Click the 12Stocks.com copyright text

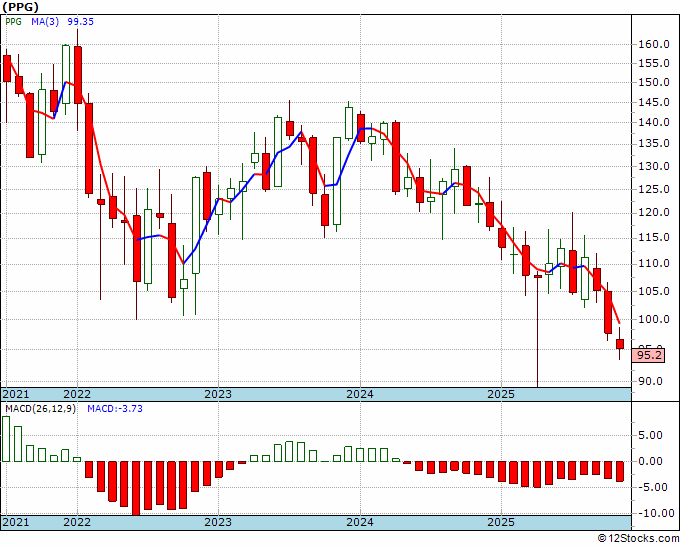pos(638,539)
